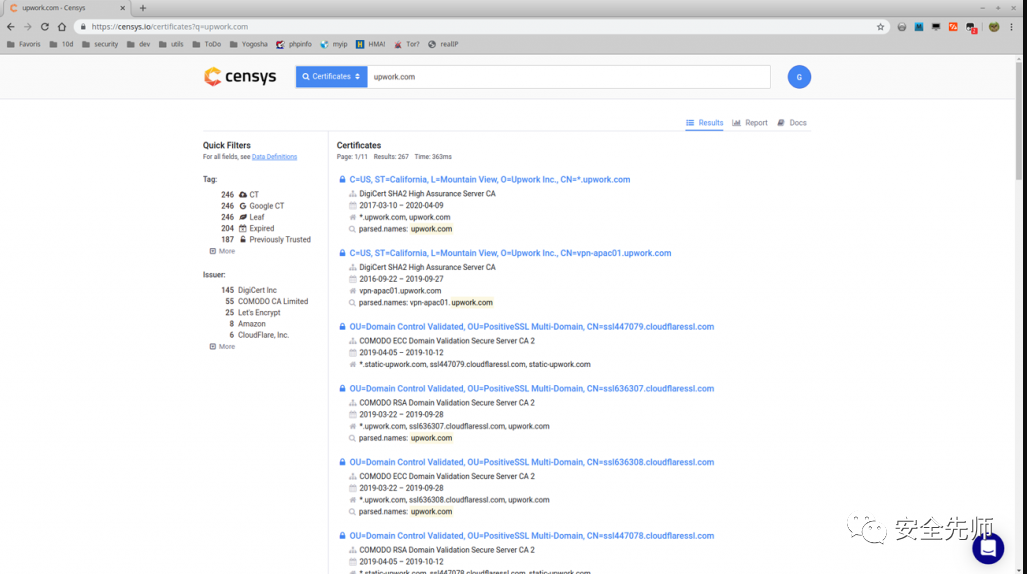Click the address bar URL
Viewport: 1027px width, 574px height.
coord(170,27)
